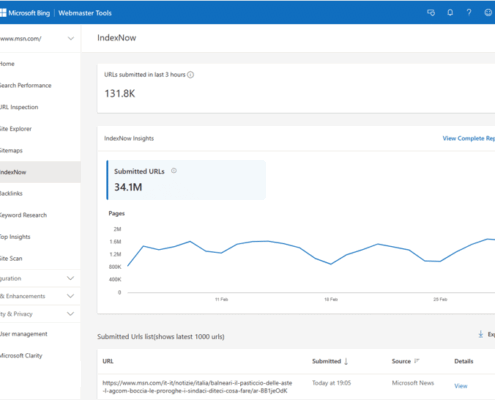The height and width of the screenshot is (400, 495).
Task: Open URL Inspection in sidebar
Action: point(19,107)
